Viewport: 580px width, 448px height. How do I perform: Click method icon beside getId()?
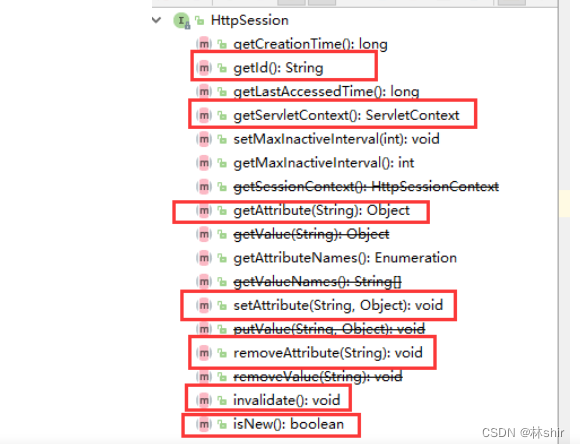tap(204, 68)
